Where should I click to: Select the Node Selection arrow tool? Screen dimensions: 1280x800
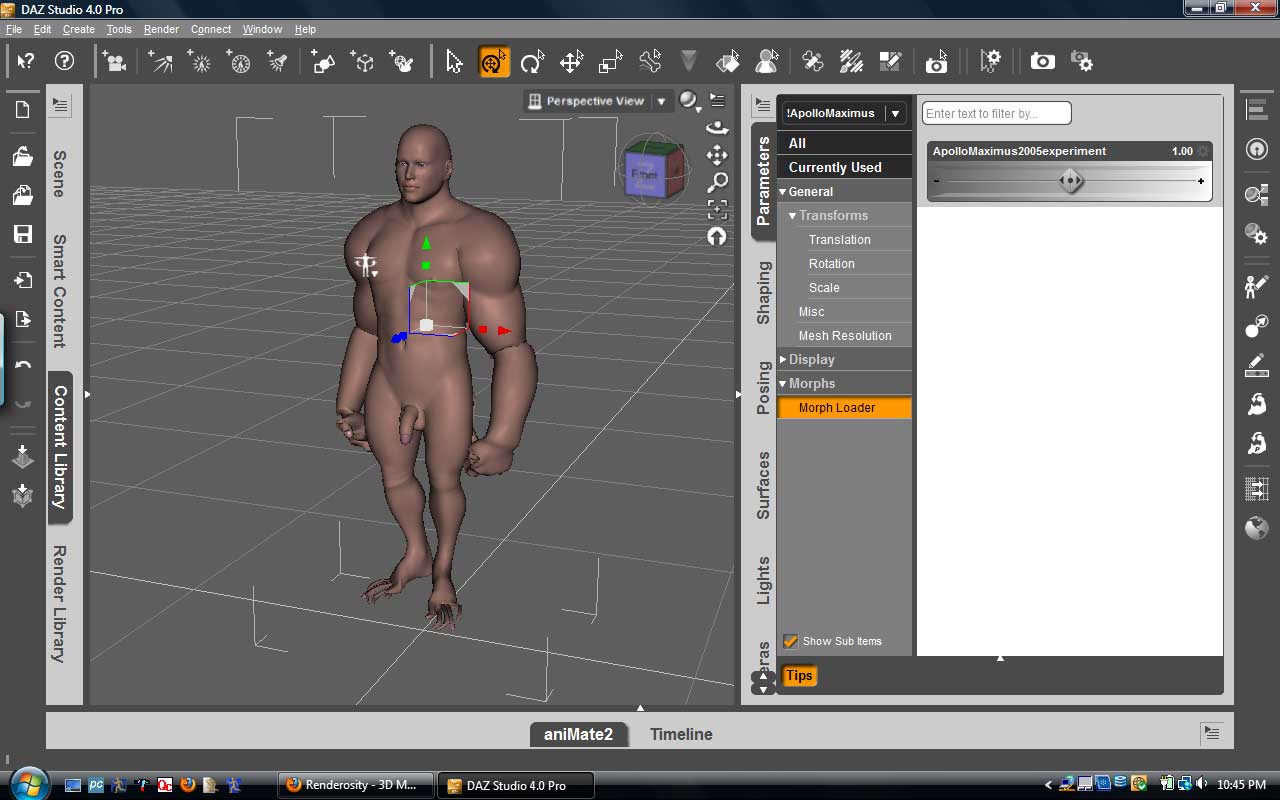[x=454, y=62]
